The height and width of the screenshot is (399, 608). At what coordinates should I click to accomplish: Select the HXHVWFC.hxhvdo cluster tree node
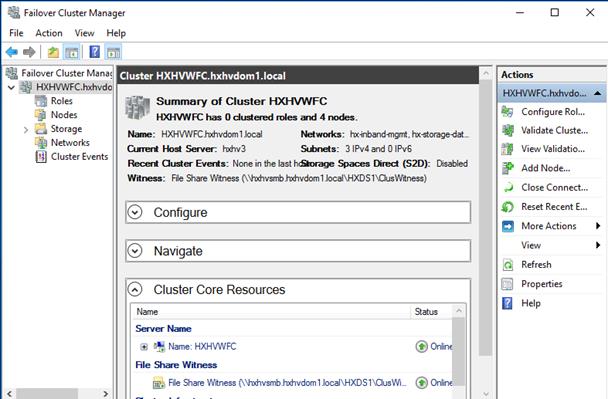(74, 87)
